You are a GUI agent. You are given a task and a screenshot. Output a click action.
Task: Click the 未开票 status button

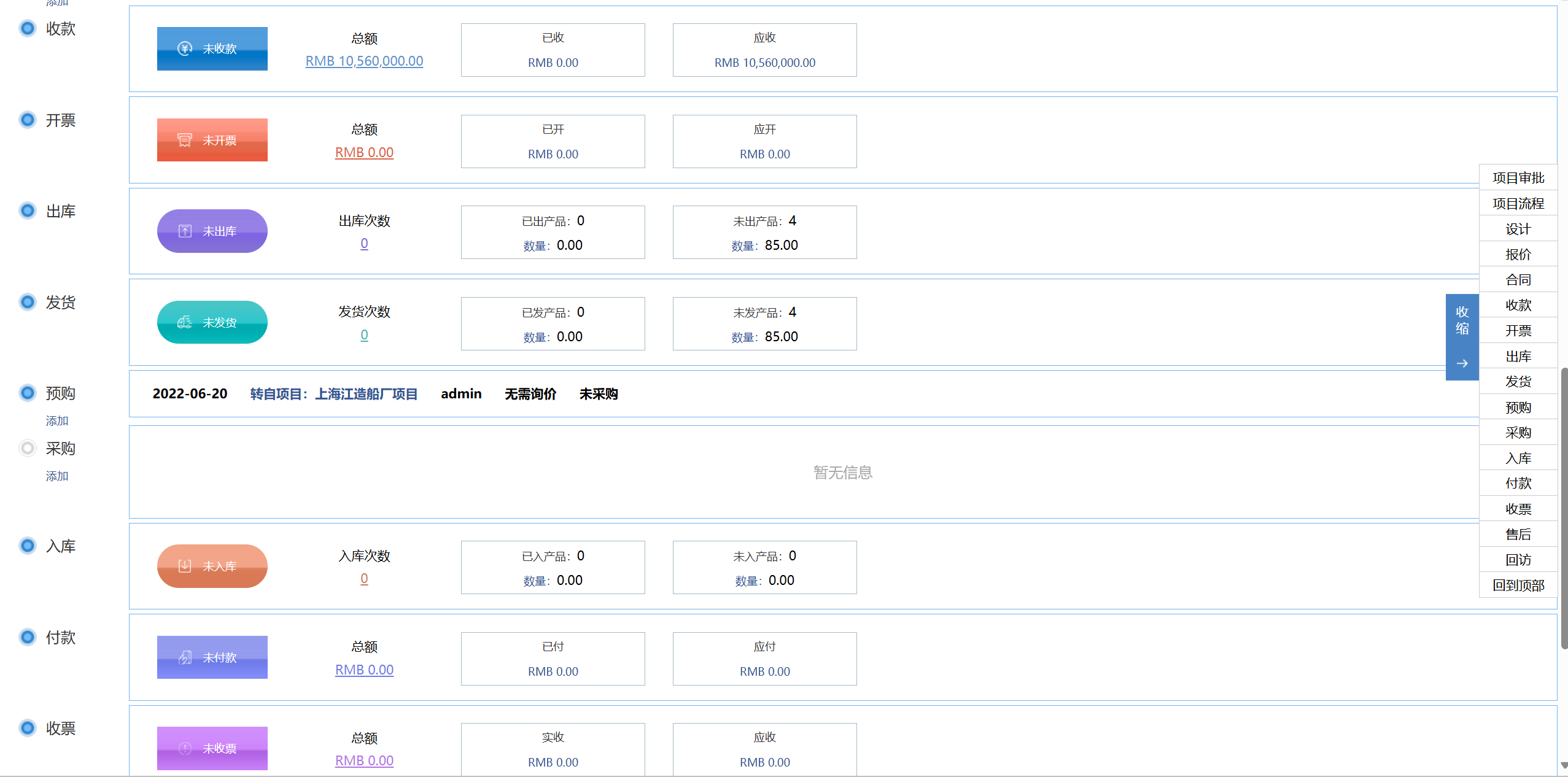click(212, 140)
